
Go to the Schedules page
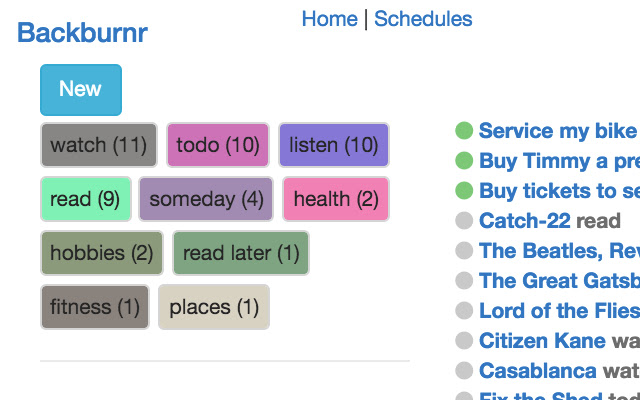423,19
